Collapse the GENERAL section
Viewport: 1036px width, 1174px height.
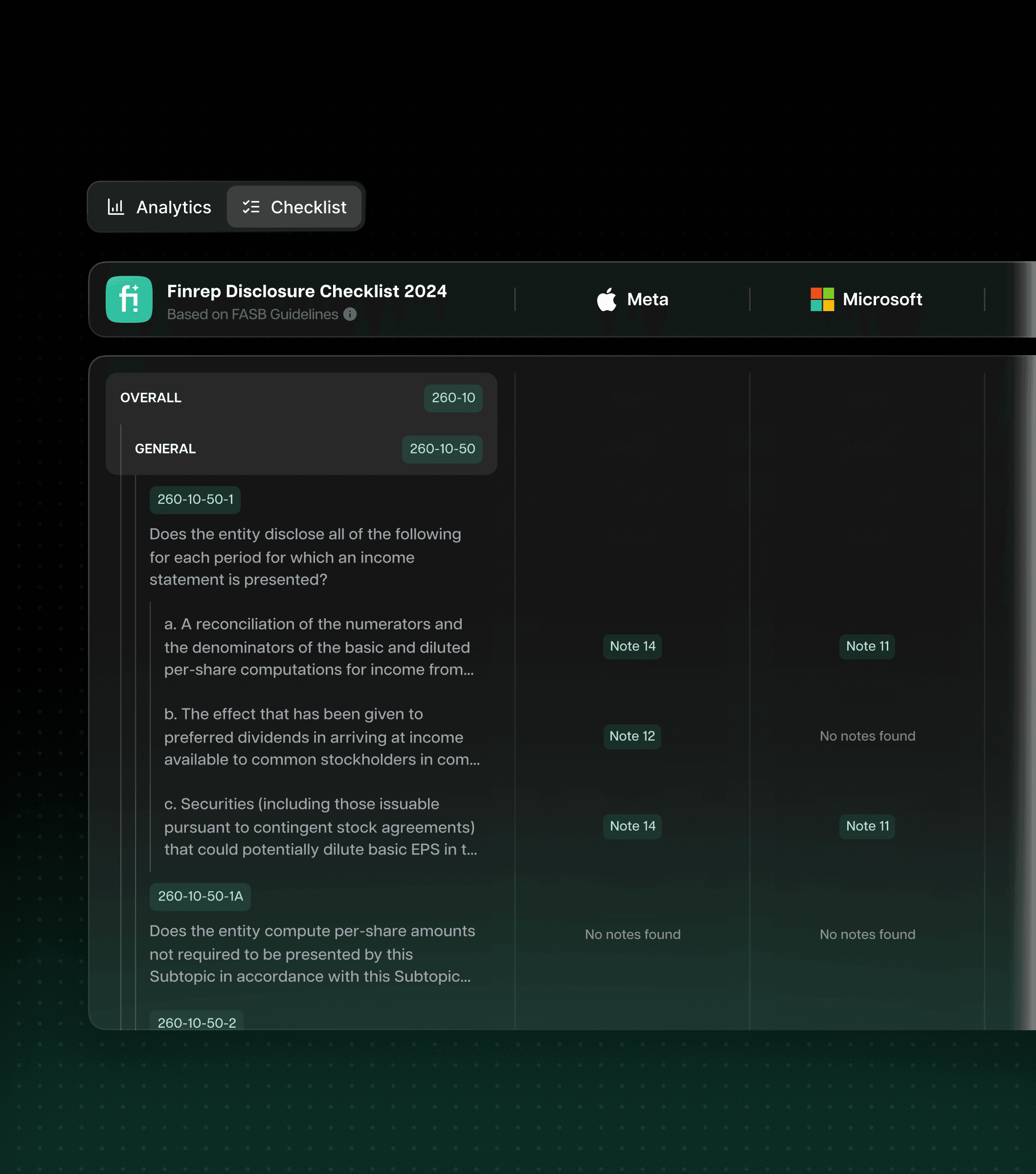[x=165, y=449]
